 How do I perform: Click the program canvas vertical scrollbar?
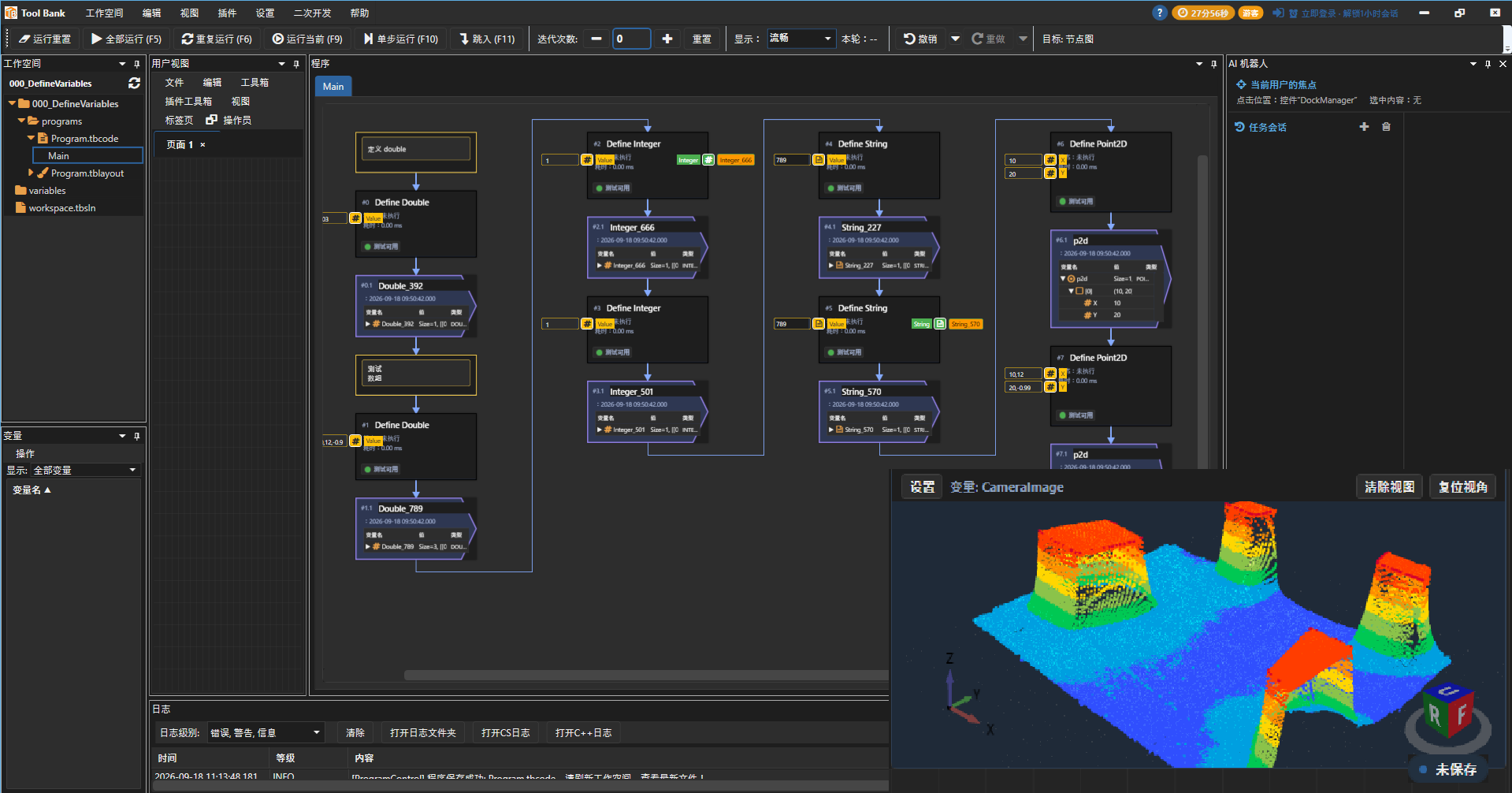point(1202,311)
